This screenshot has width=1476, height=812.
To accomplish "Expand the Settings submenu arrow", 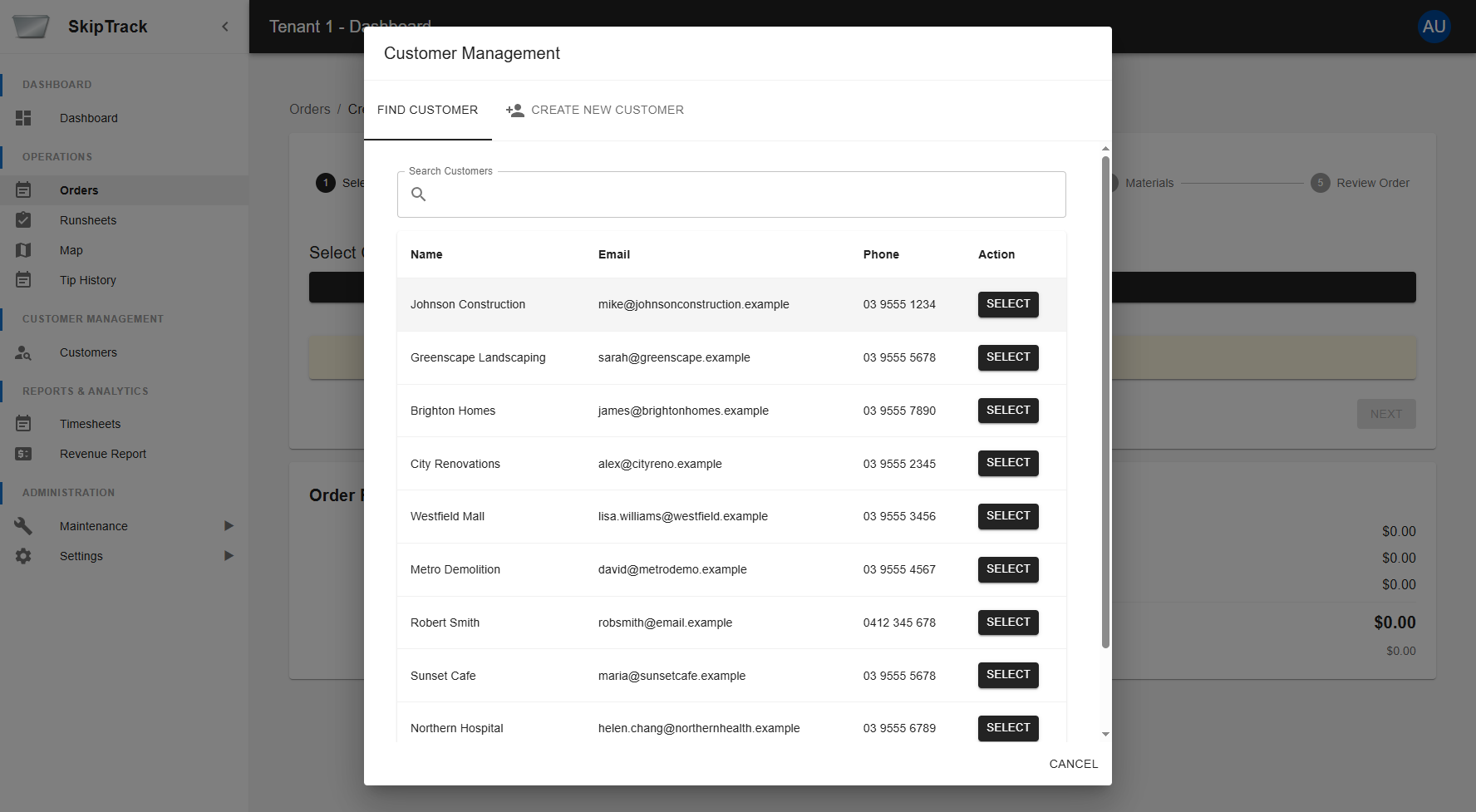I will 229,555.
